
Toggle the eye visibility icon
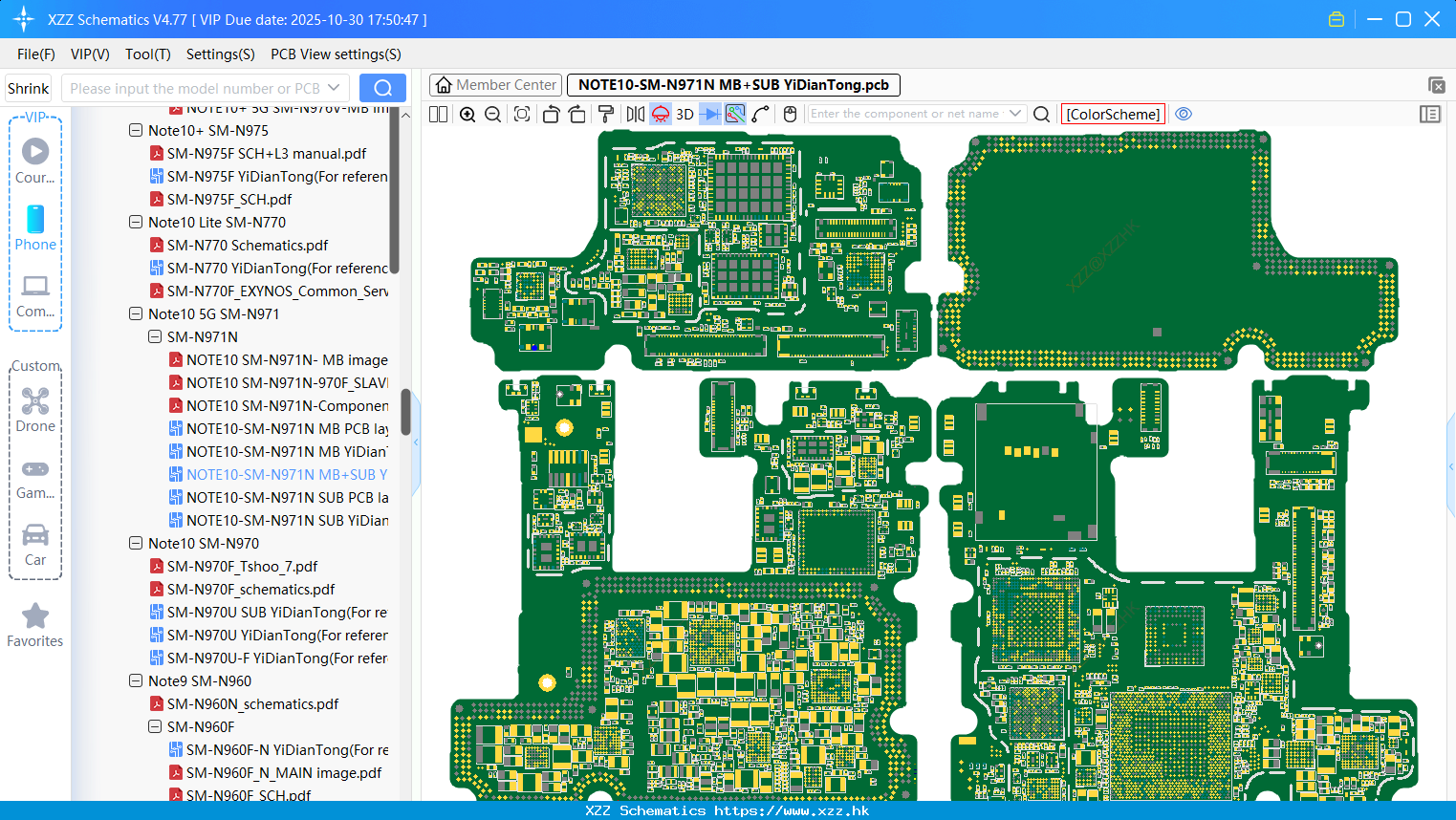click(1184, 114)
